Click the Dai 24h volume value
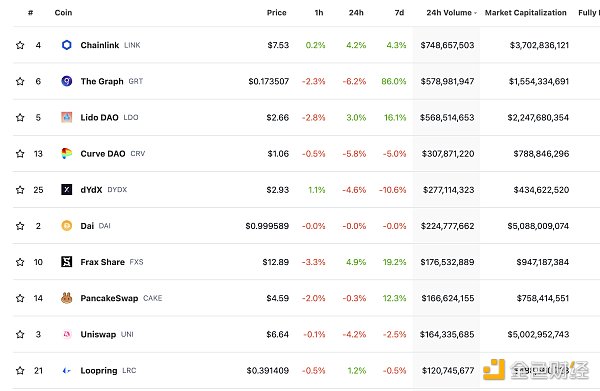The width and height of the screenshot is (600, 391). 447,226
